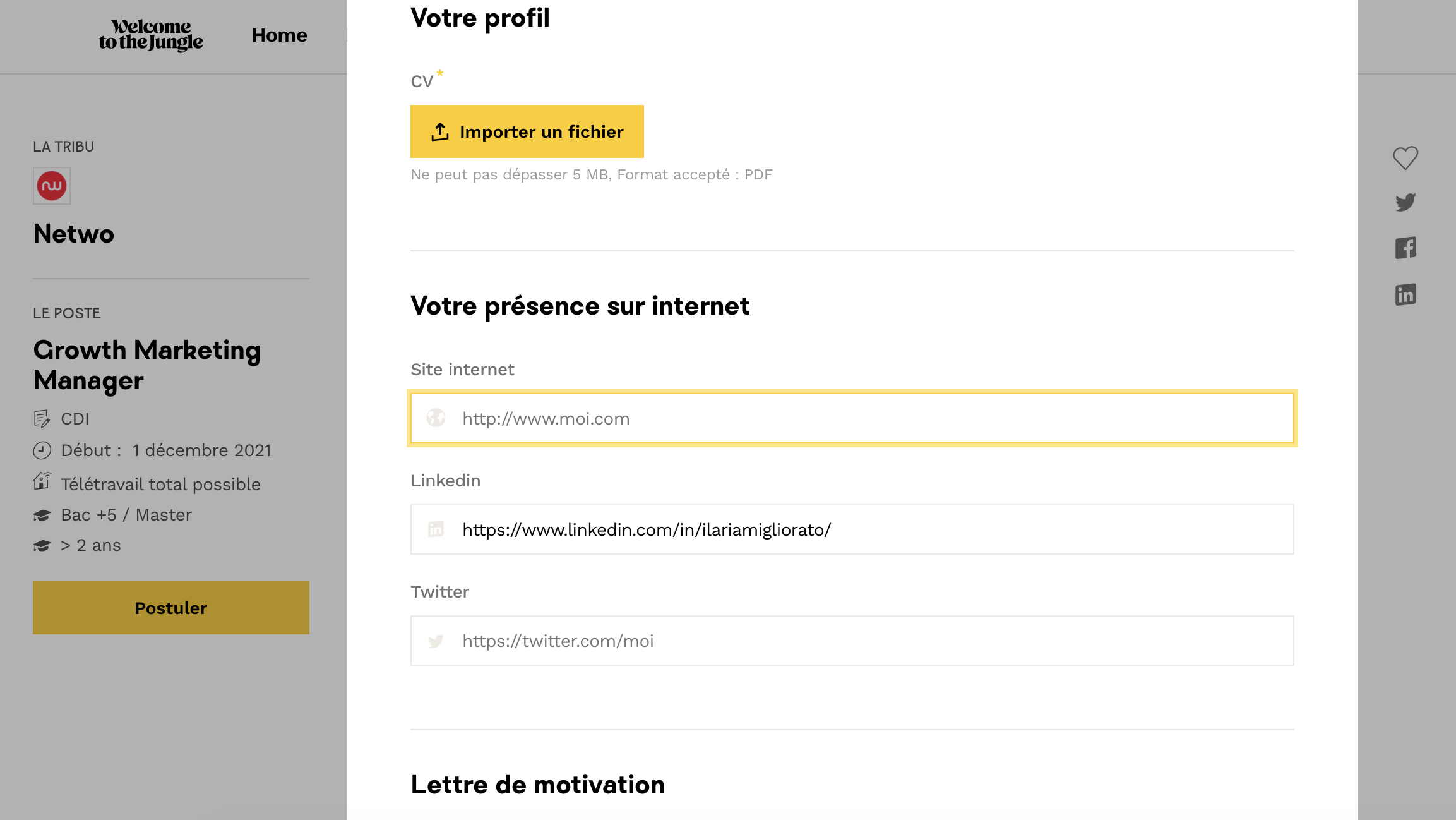Click the Télétravail total possible label
1456x820 pixels.
tap(160, 485)
